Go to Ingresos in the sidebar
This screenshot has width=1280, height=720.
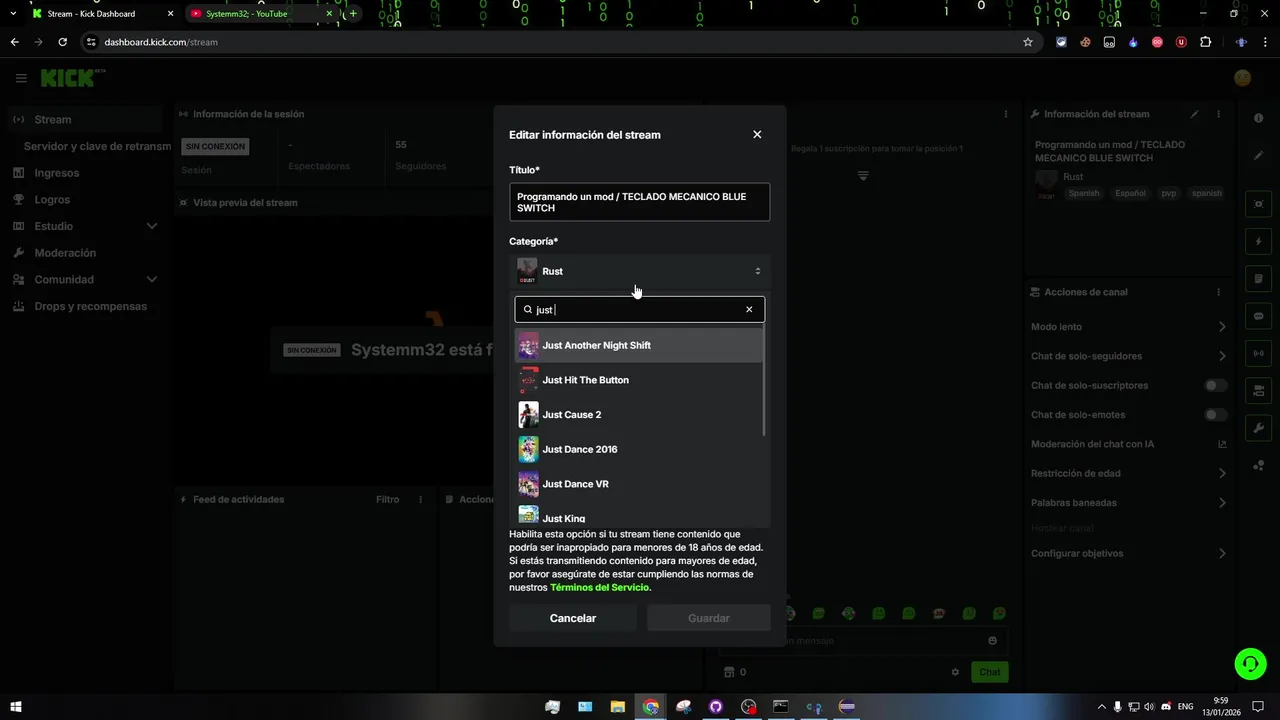coord(83,173)
